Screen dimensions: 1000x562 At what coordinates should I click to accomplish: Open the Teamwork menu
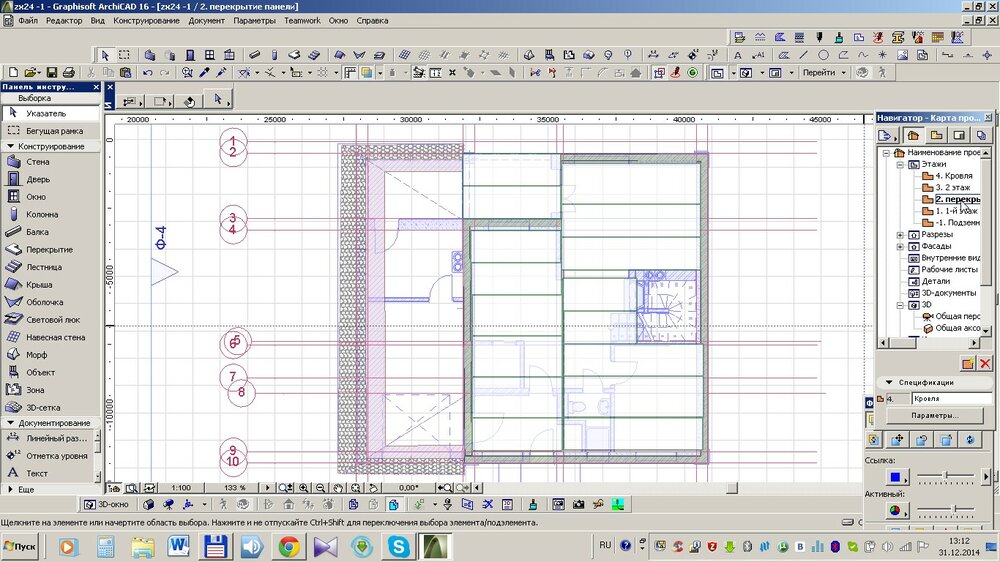point(303,20)
